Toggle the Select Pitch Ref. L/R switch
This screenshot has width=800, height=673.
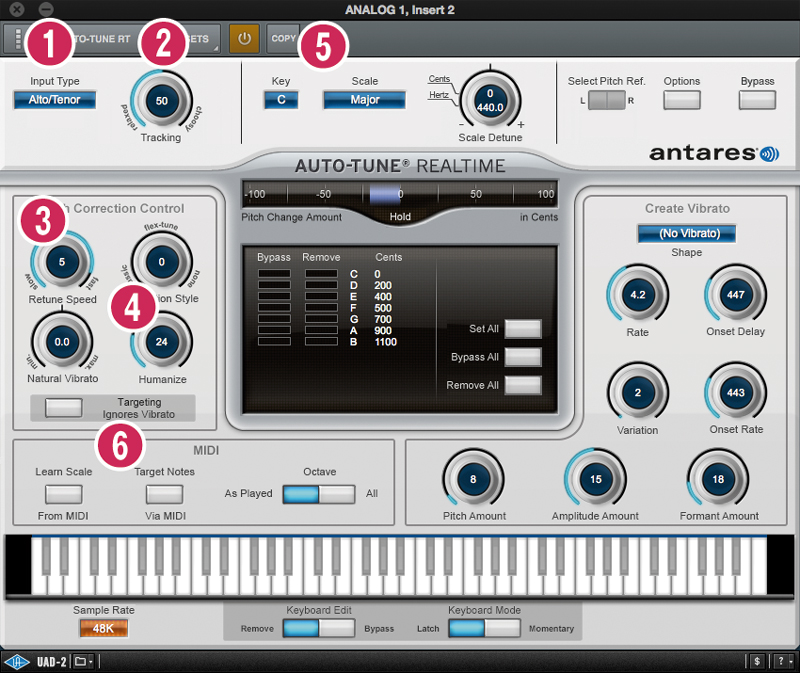[x=607, y=100]
